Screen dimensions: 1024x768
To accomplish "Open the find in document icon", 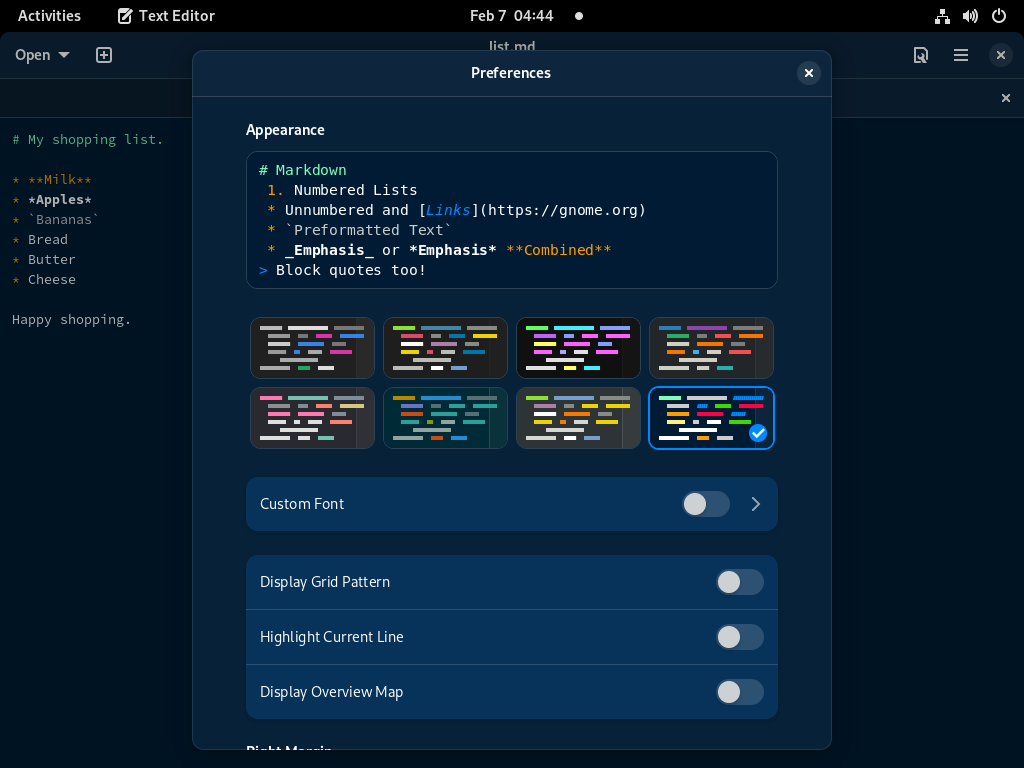I will (x=921, y=55).
